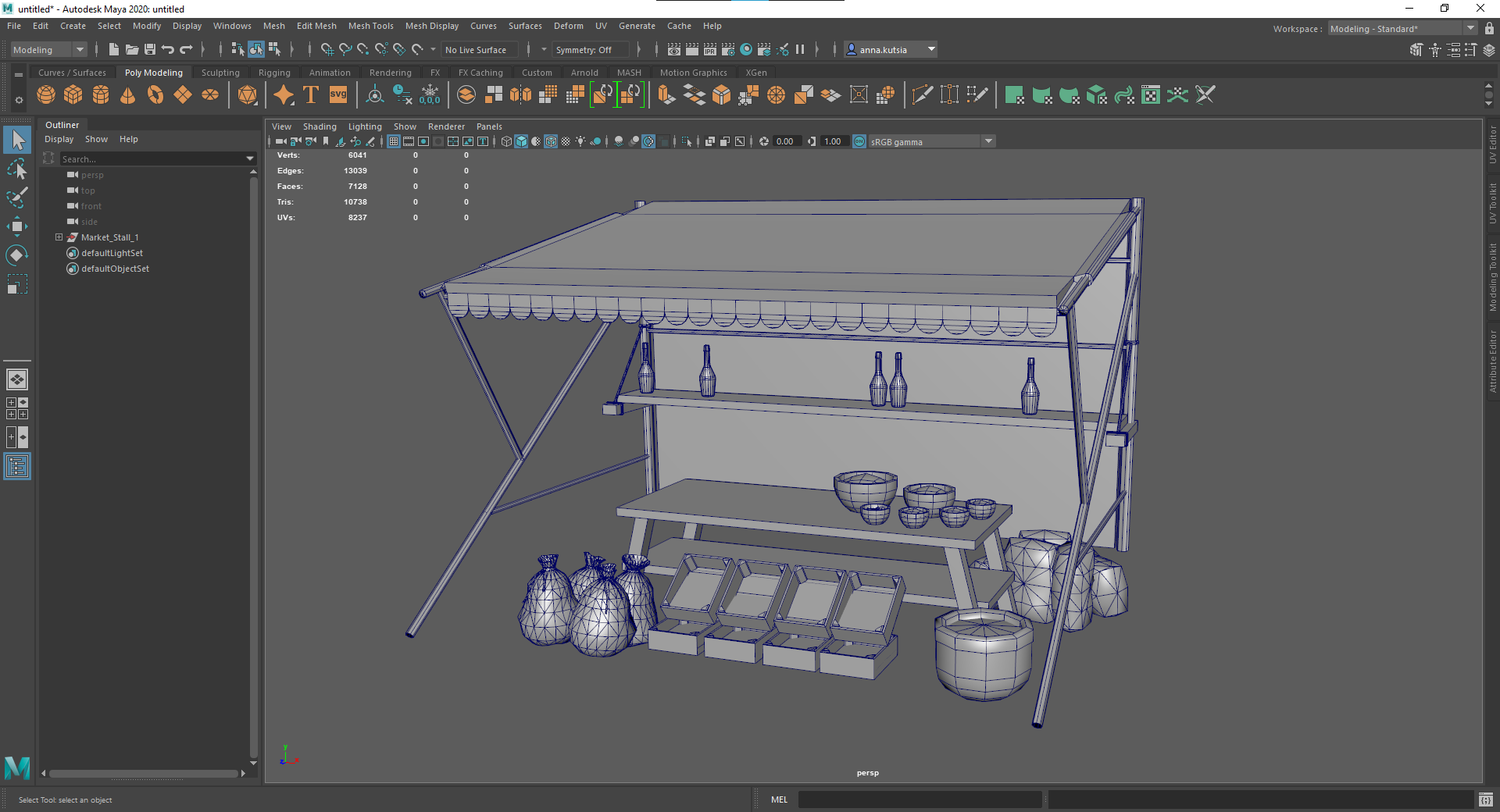This screenshot has width=1500, height=812.
Task: Click the MEL command language button
Action: [779, 800]
